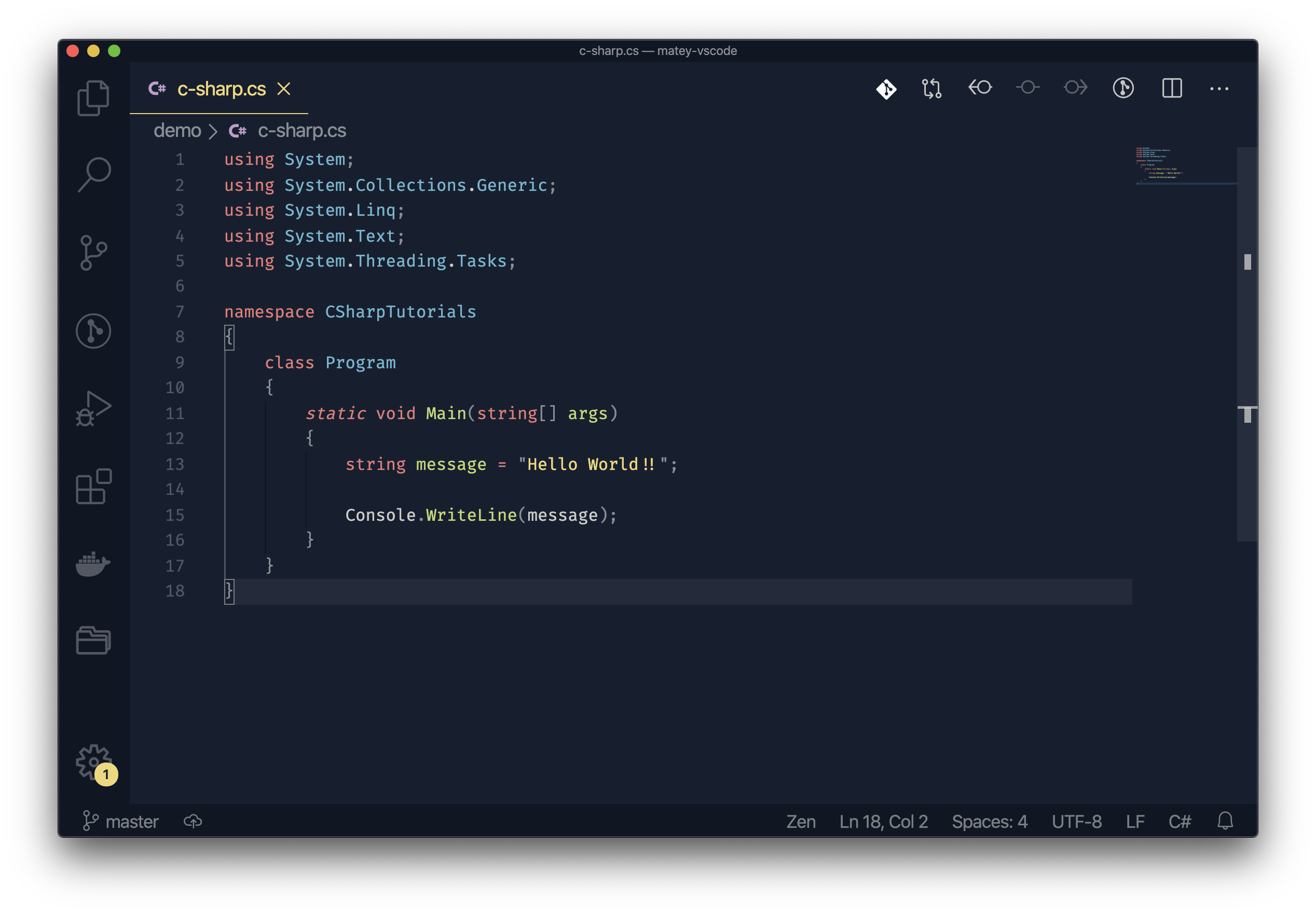
Task: Open the Spaces: 4 indentation selector
Action: (x=990, y=822)
